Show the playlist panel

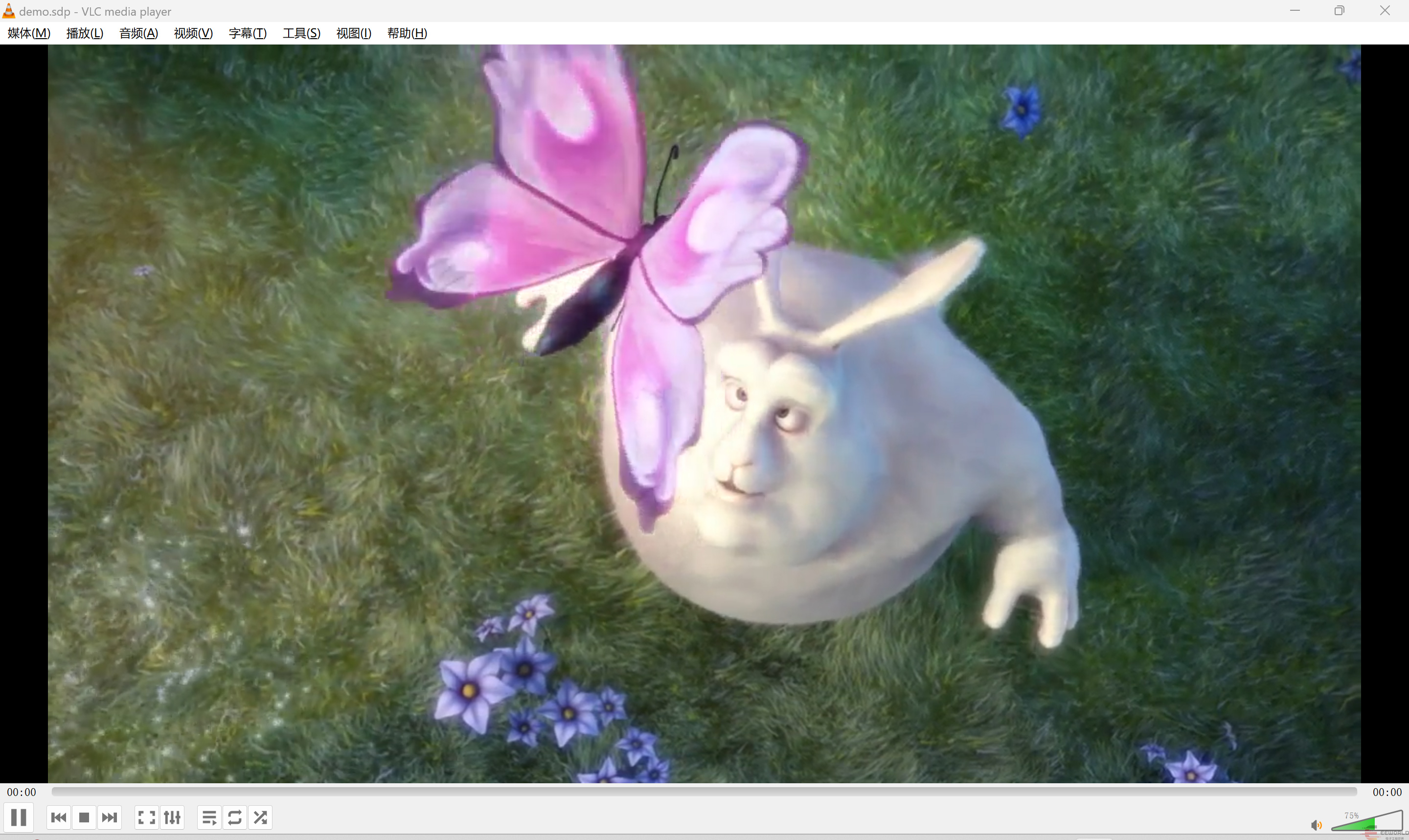pos(209,817)
